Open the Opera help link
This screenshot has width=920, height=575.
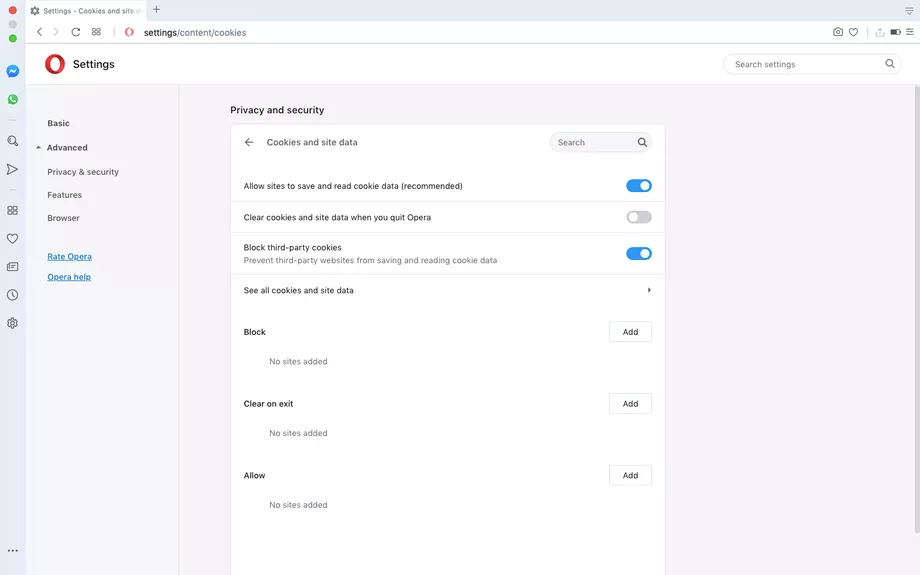pos(69,277)
